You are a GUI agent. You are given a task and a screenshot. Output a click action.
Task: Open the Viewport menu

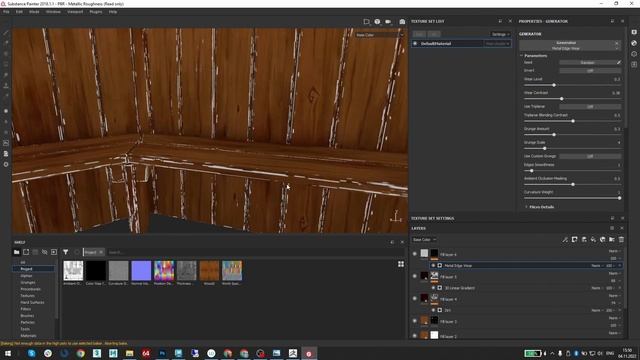tap(75, 12)
